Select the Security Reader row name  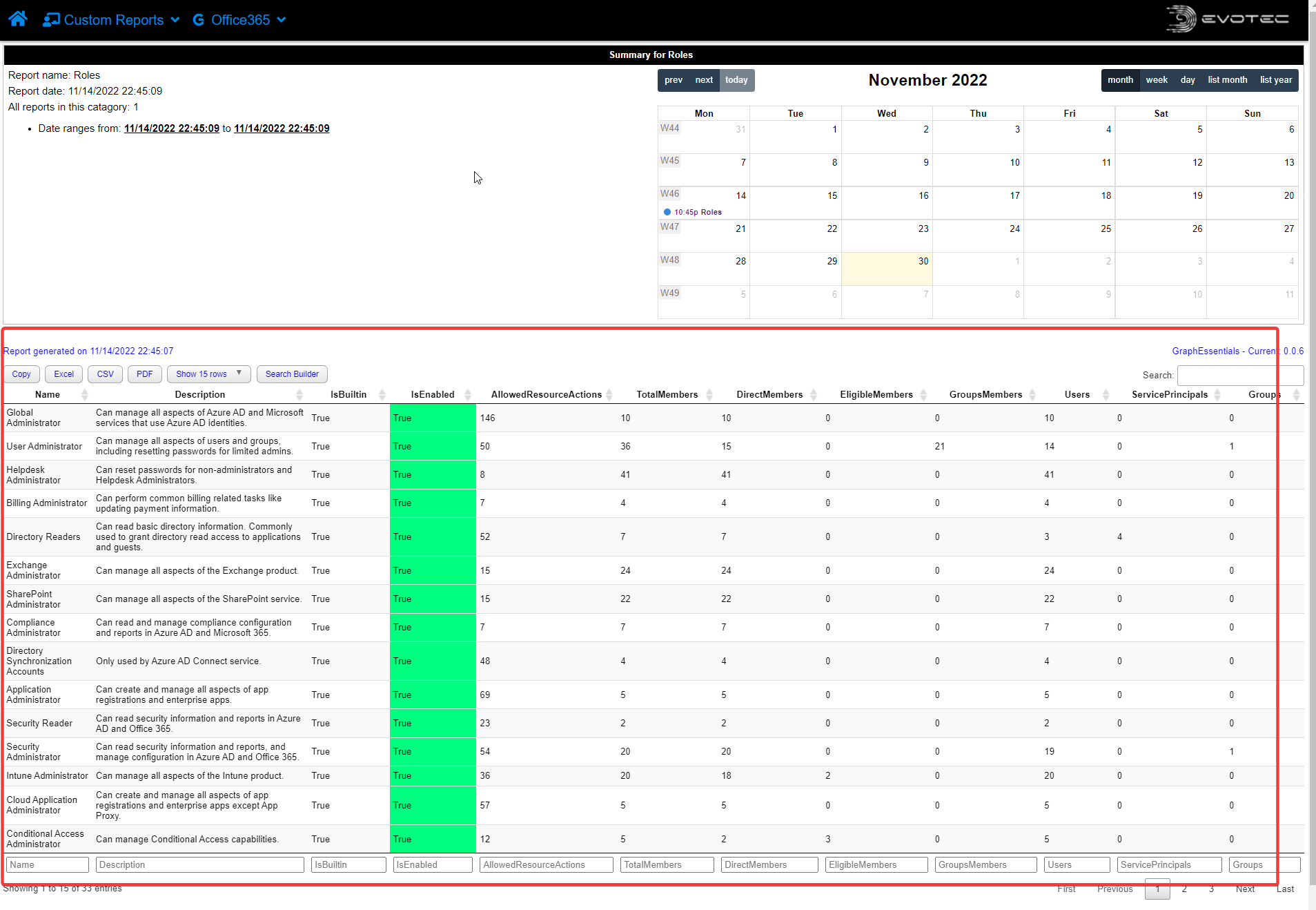(x=39, y=724)
